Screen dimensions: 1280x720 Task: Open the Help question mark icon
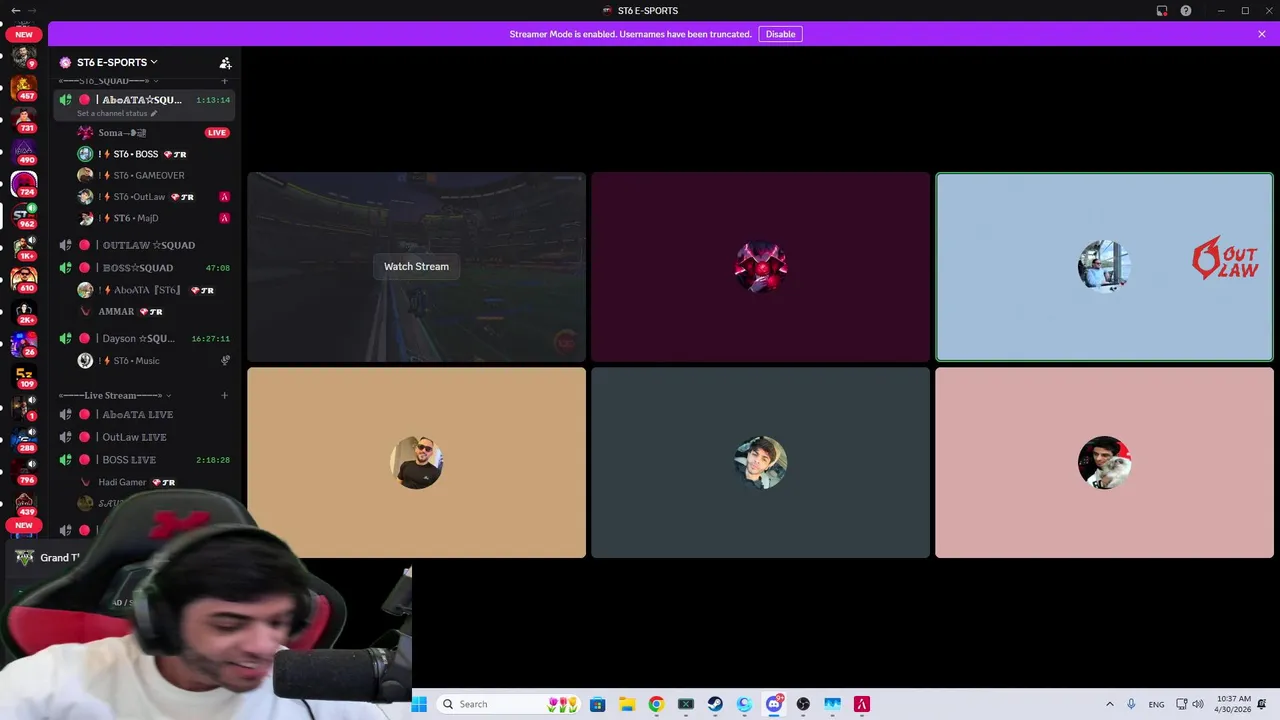(1186, 10)
